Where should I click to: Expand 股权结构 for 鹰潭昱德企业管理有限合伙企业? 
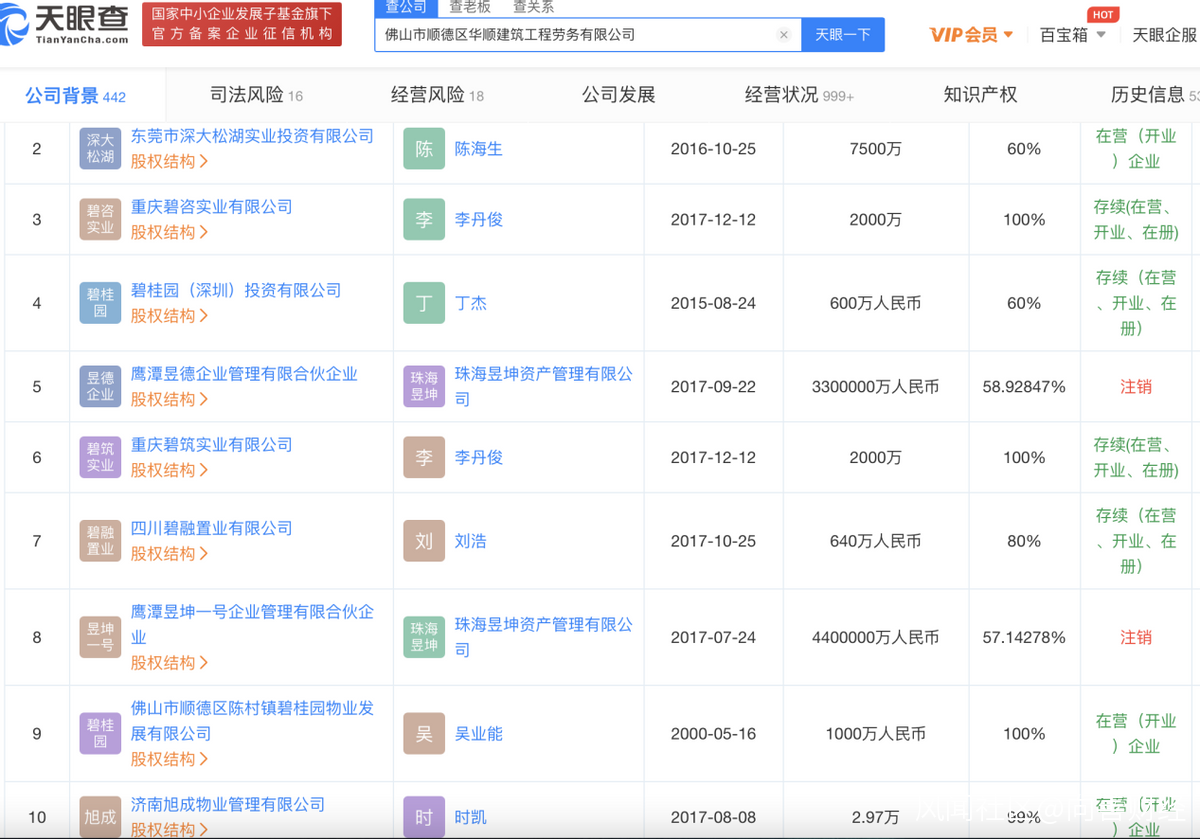(169, 399)
